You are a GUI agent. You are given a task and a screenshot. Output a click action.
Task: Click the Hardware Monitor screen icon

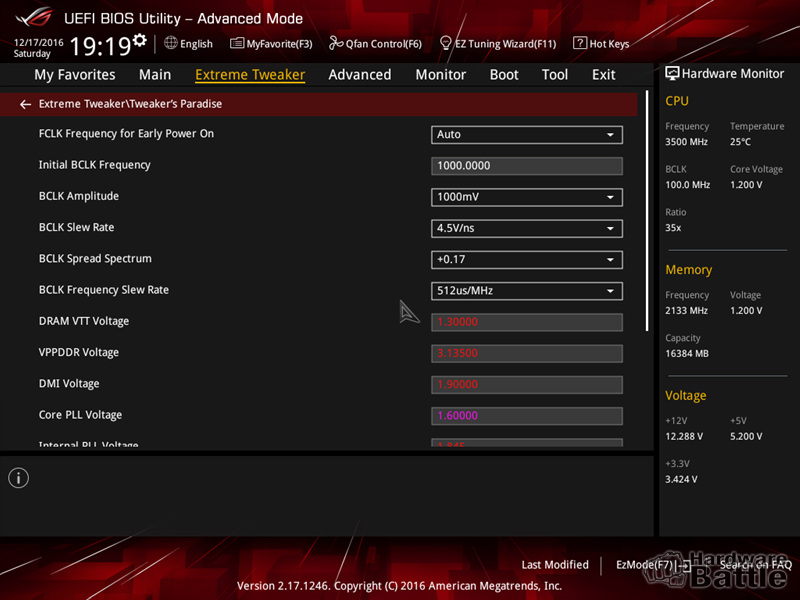672,73
